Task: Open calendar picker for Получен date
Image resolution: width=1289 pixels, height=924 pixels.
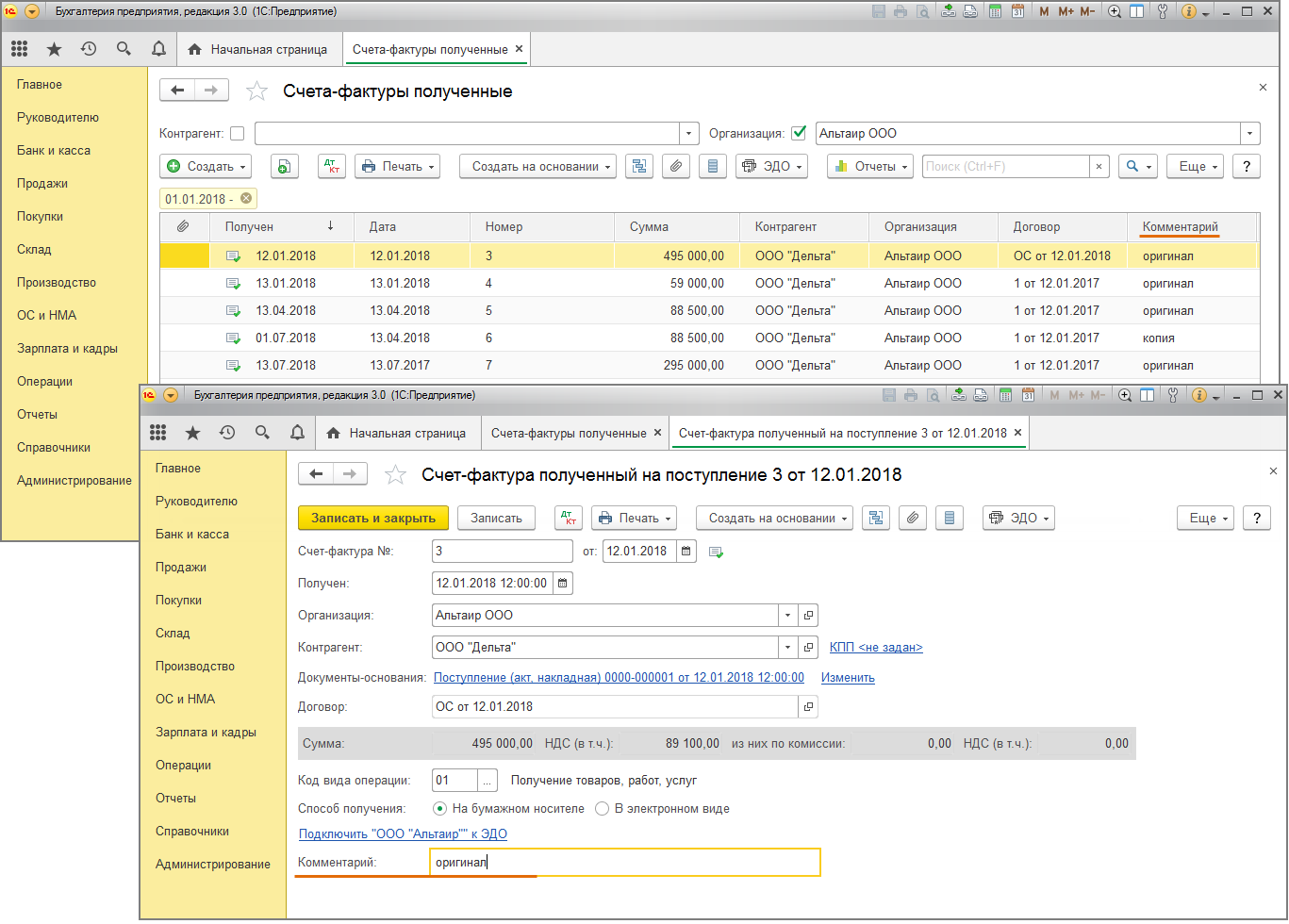Action: point(563,583)
